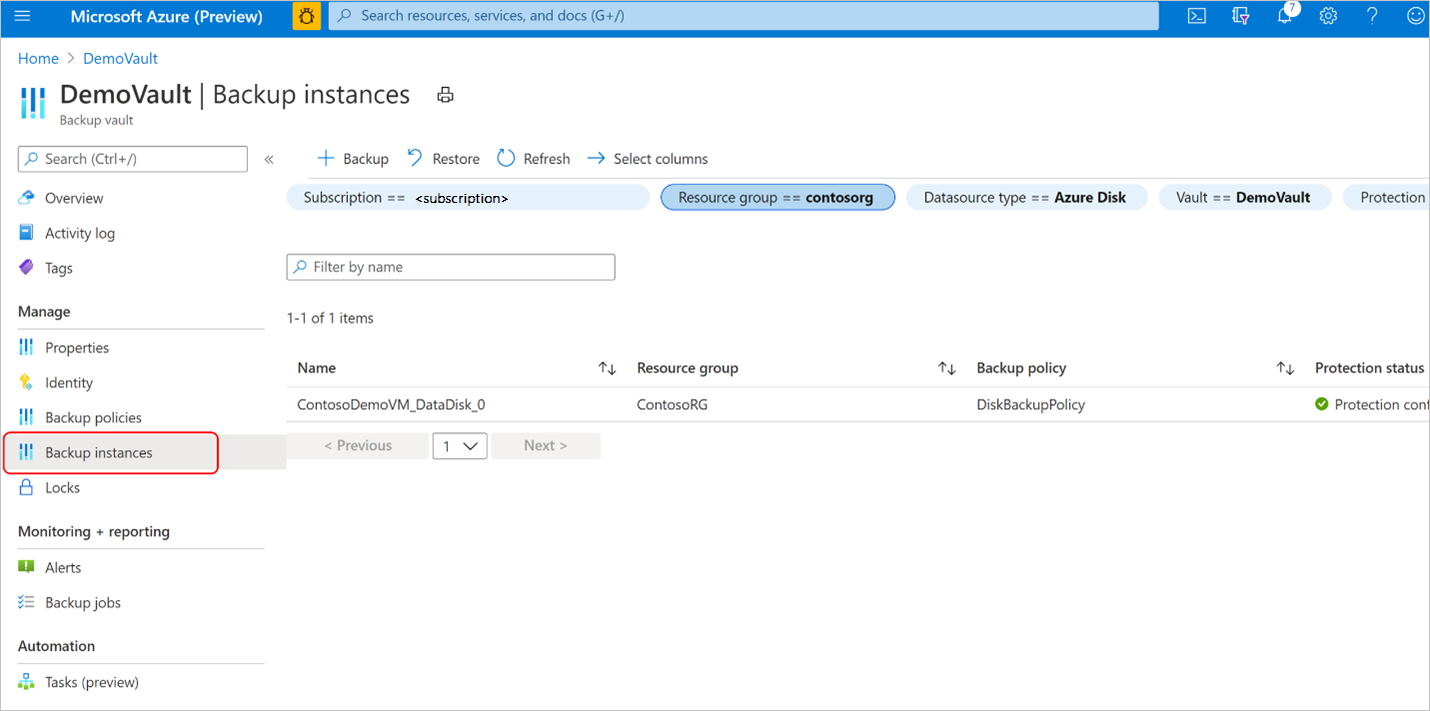The height and width of the screenshot is (711, 1430).
Task: Open Backup jobs menu item
Action: coord(83,603)
